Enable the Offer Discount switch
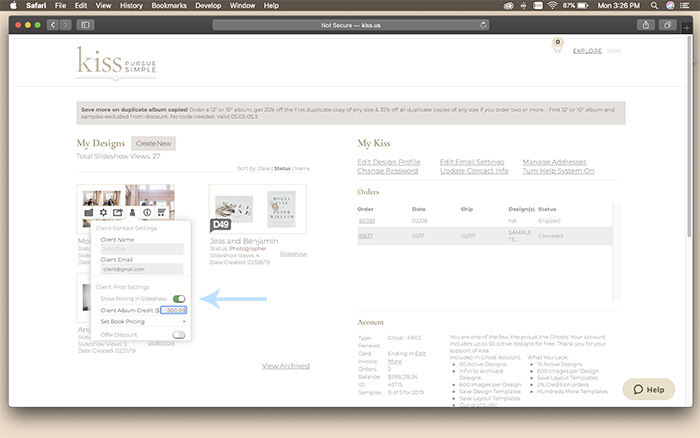The width and height of the screenshot is (700, 438). (x=179, y=335)
